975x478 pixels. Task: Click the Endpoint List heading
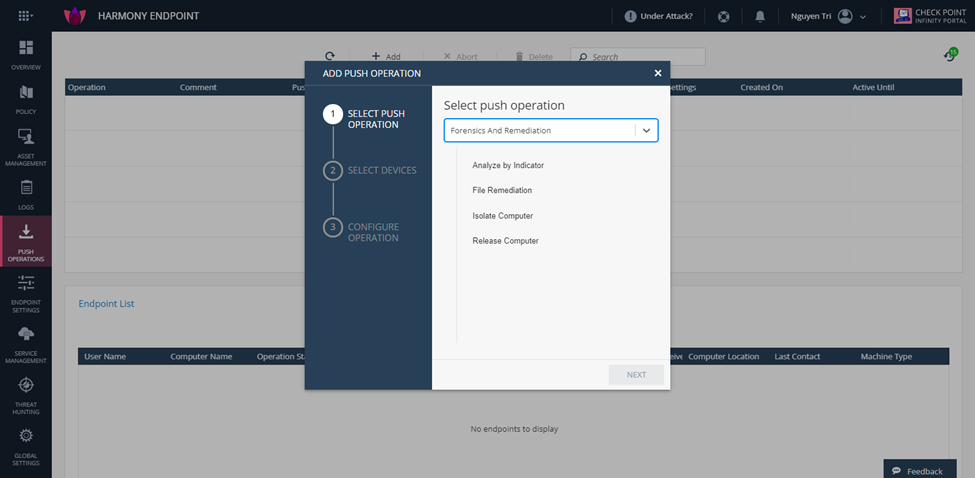(106, 304)
